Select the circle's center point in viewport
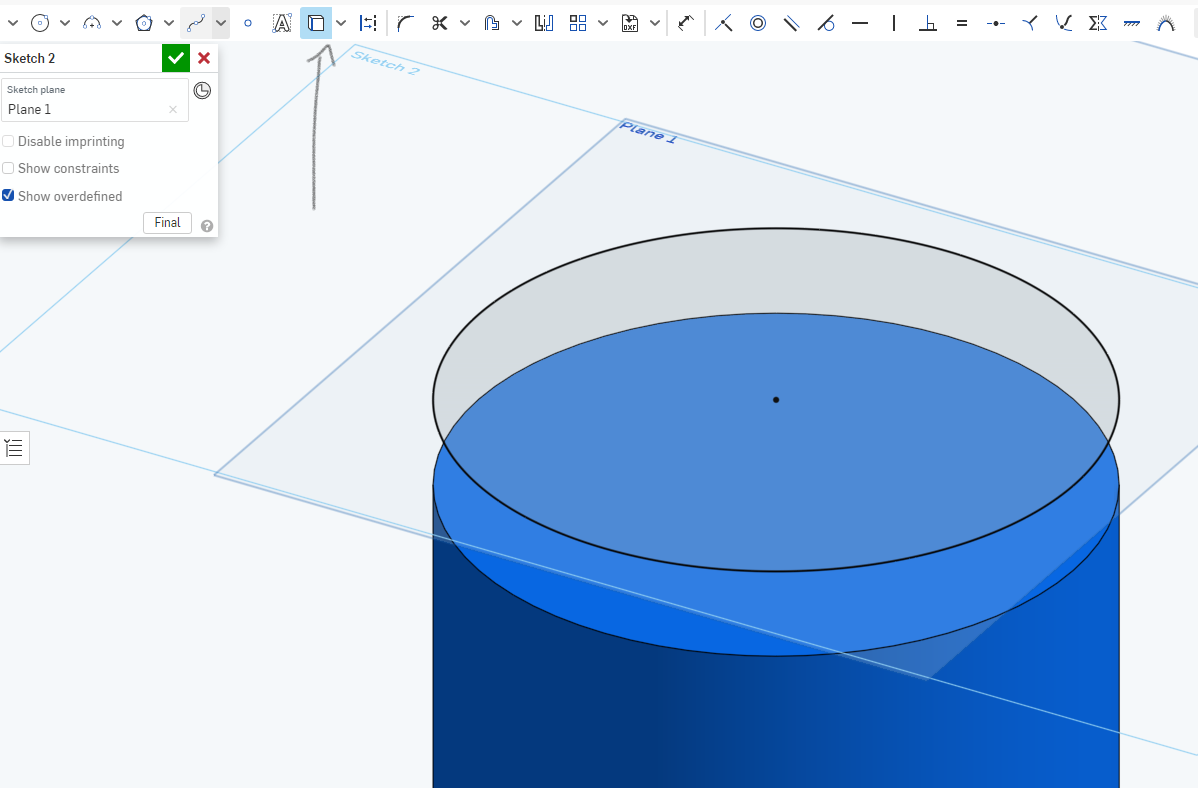 775,400
